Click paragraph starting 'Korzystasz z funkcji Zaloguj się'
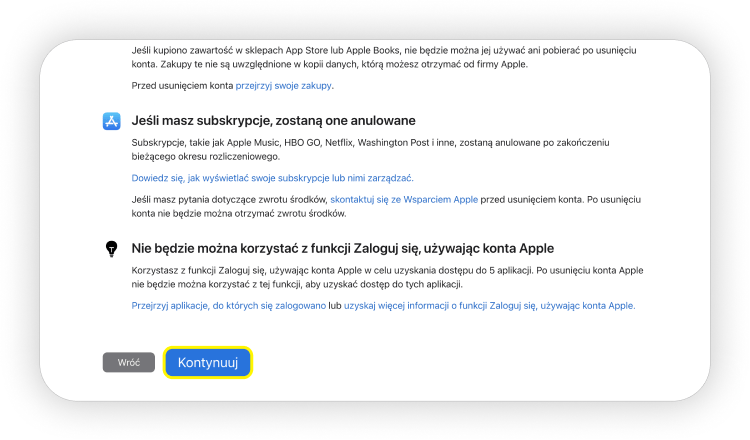The width and height of the screenshot is (750, 440). pyautogui.click(x=387, y=277)
